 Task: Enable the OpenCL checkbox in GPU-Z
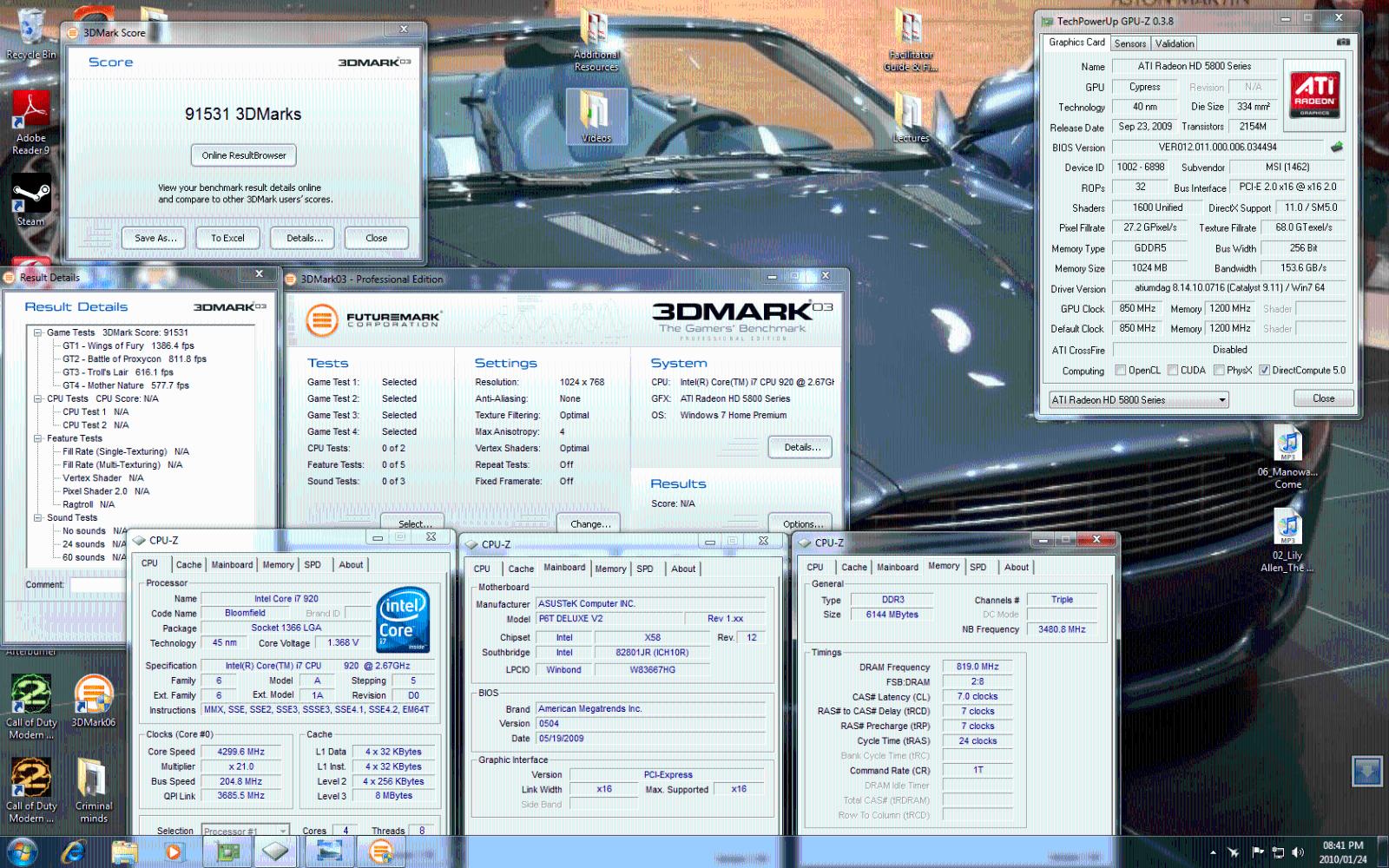[x=1121, y=370]
